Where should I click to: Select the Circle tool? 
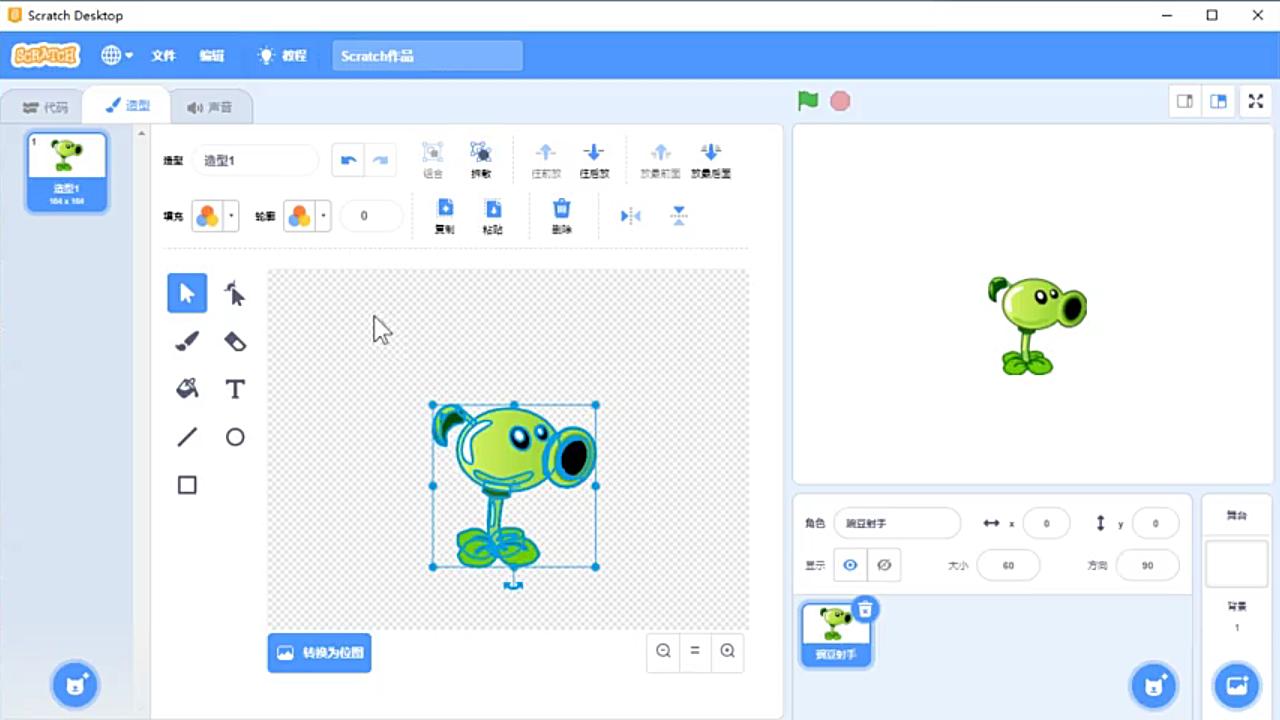(x=235, y=437)
